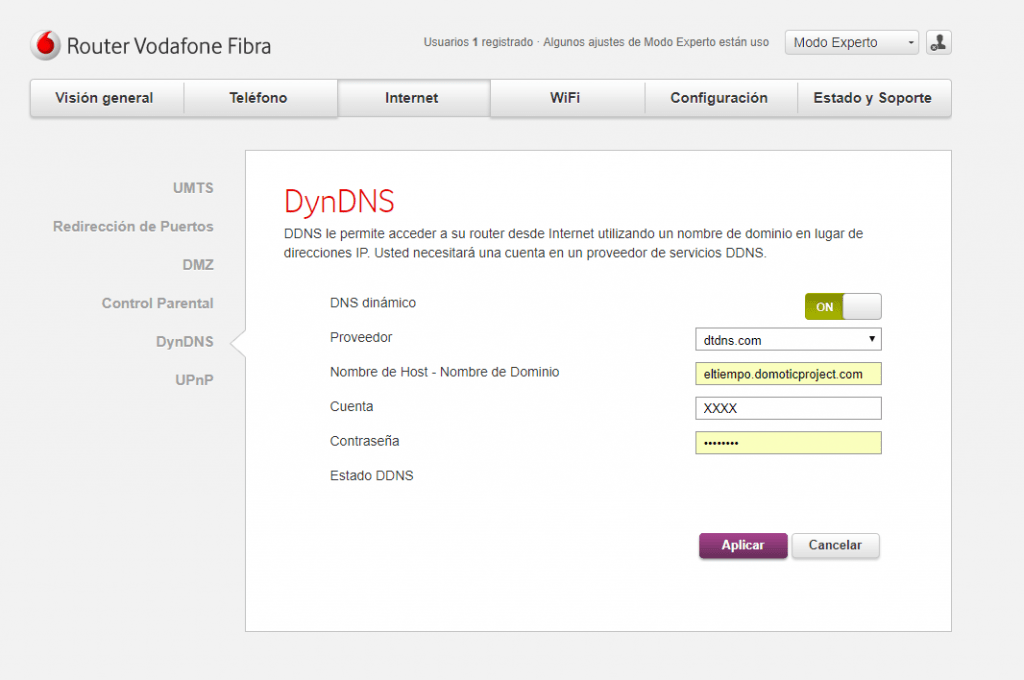Open the Proveedor dropdown
The image size is (1024, 680).
(788, 339)
